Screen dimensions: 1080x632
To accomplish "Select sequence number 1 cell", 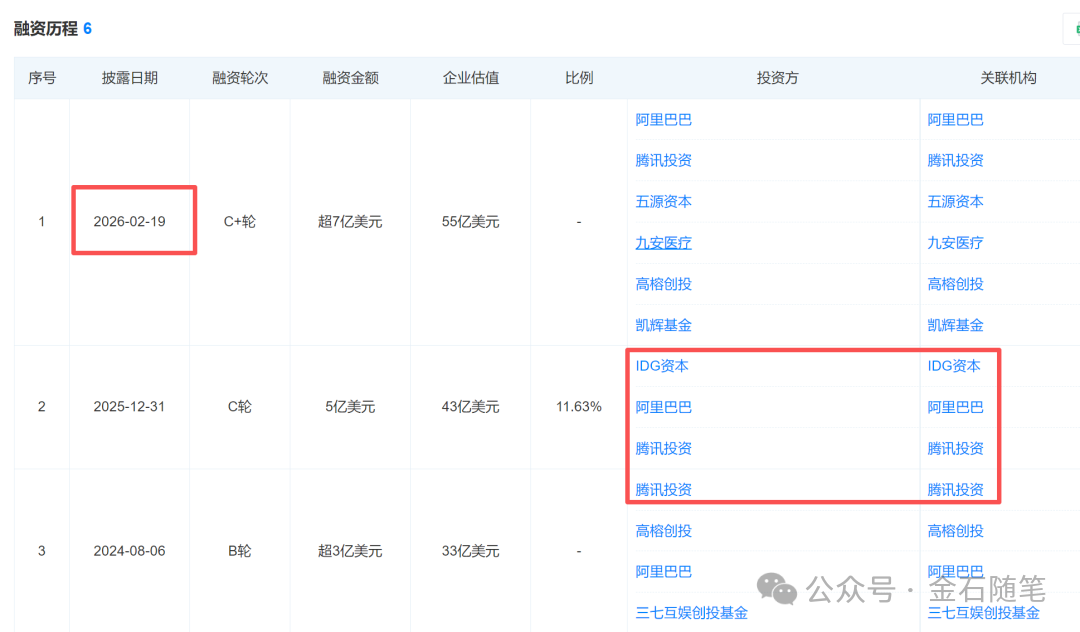I will (41, 222).
